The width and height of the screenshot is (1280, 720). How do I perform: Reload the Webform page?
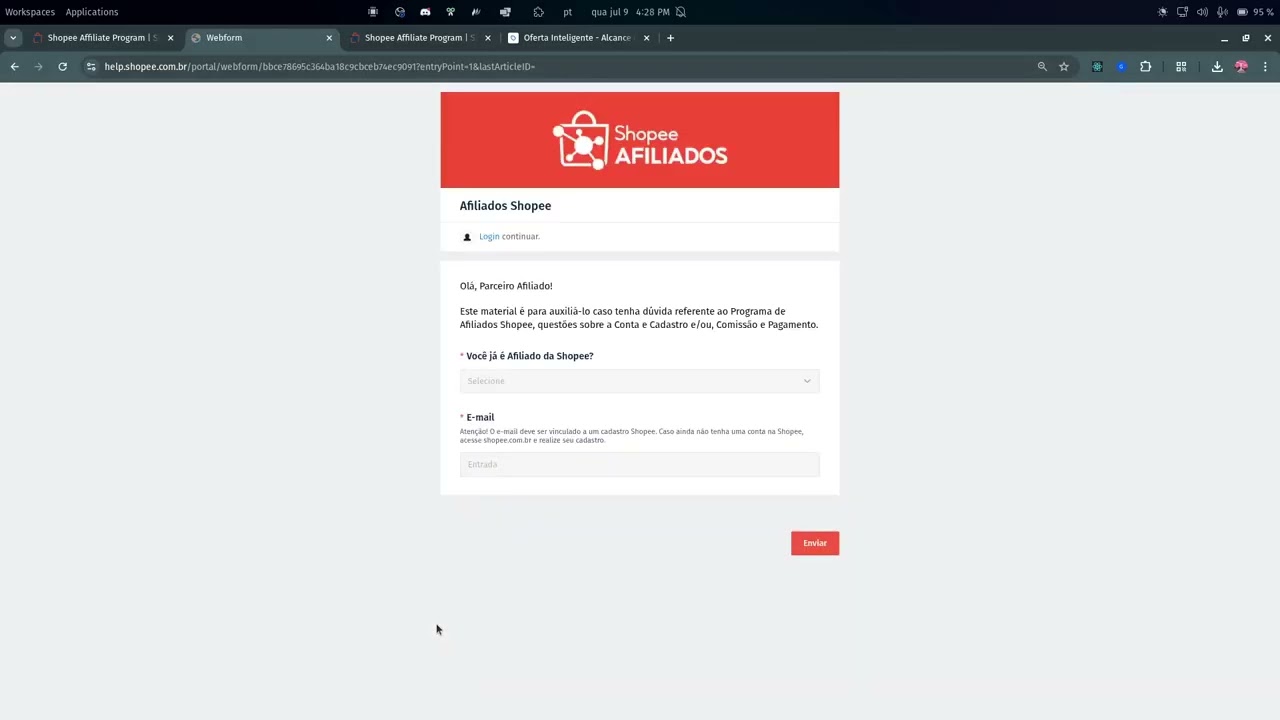(x=62, y=67)
